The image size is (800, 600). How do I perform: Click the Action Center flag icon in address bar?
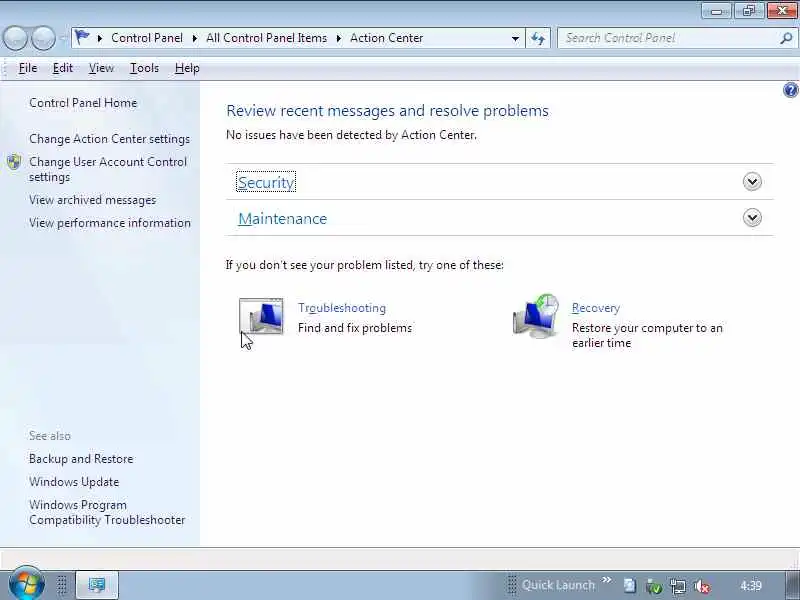pos(82,37)
